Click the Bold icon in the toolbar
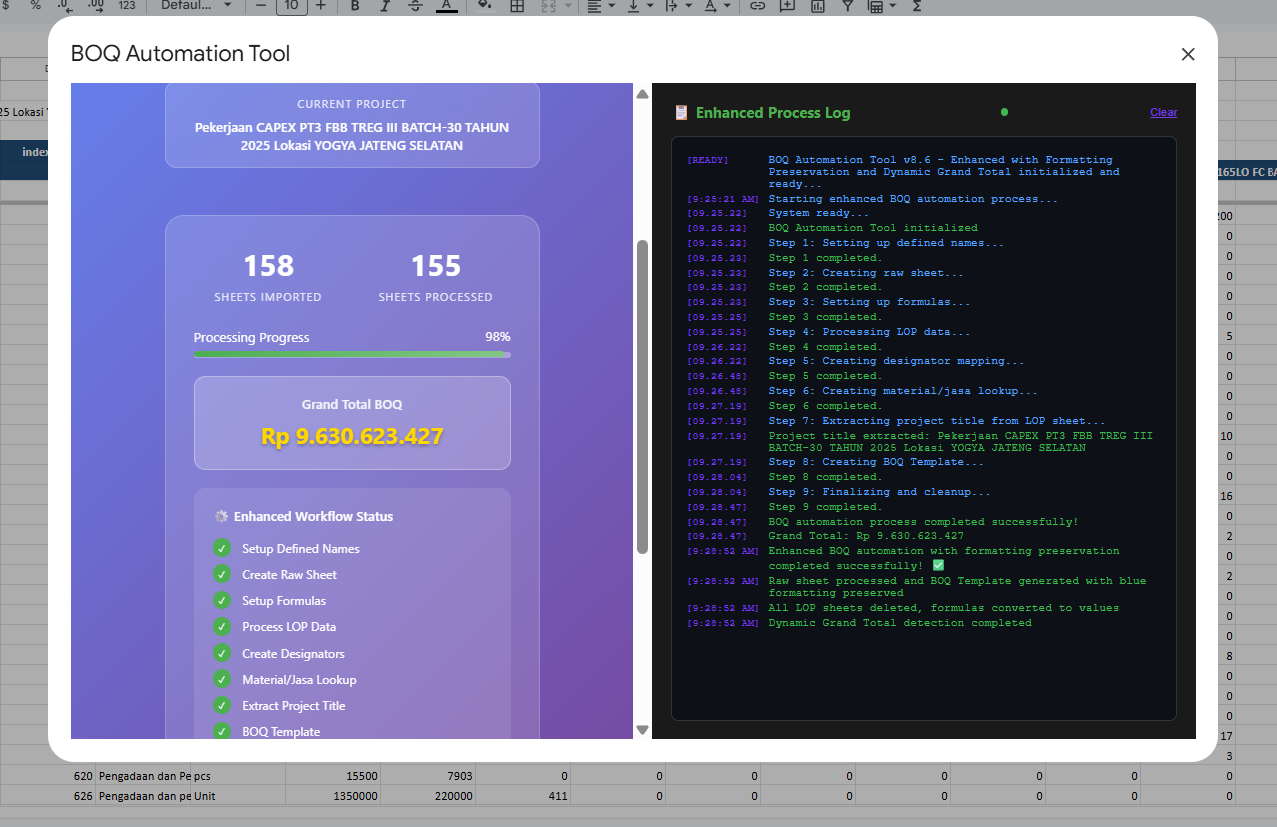Screen dimensions: 1277x827 click(355, 6)
